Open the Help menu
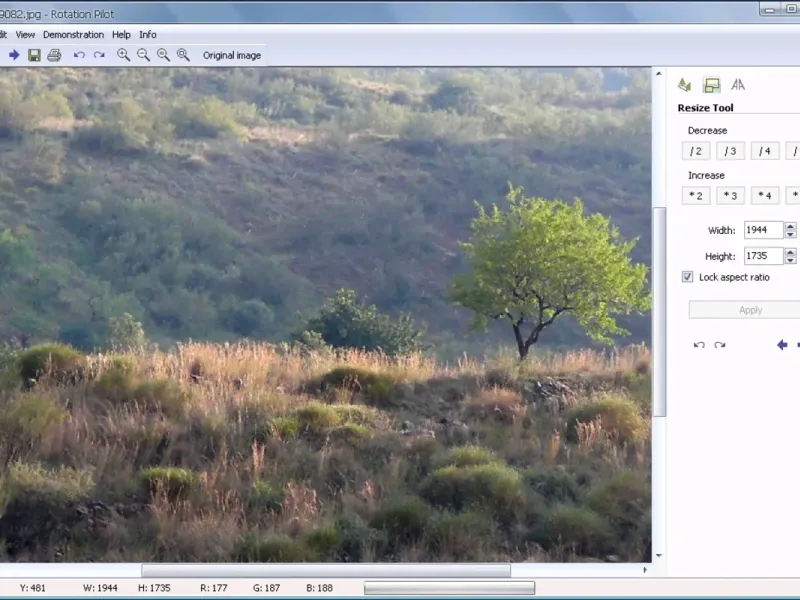 (121, 35)
